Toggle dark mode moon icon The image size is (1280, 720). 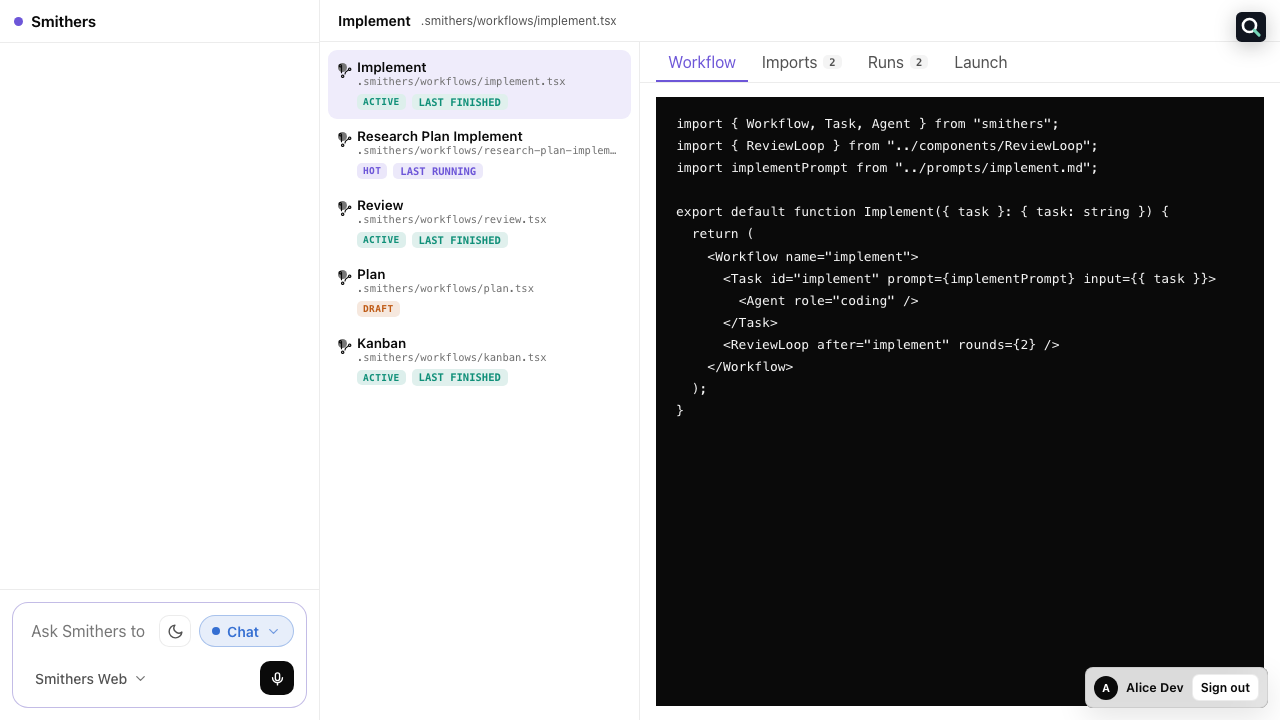[175, 631]
